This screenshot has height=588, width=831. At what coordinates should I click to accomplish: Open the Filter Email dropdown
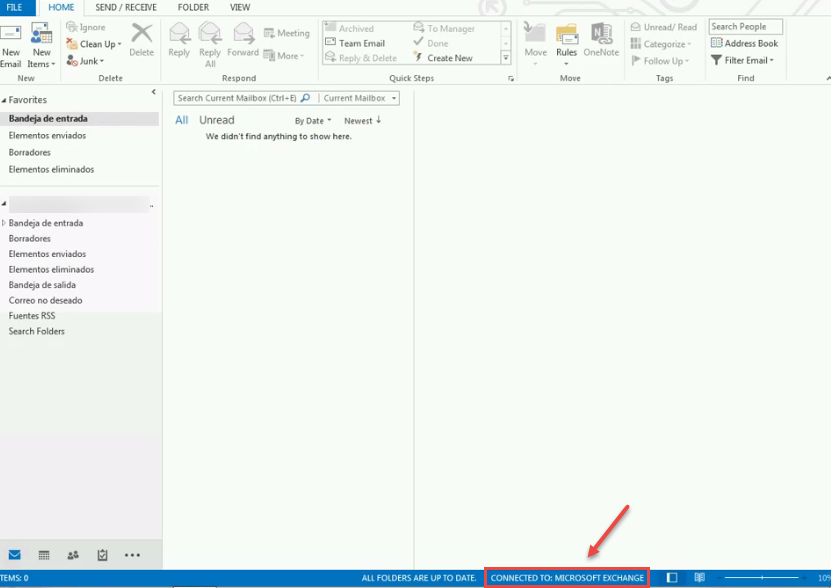click(742, 60)
